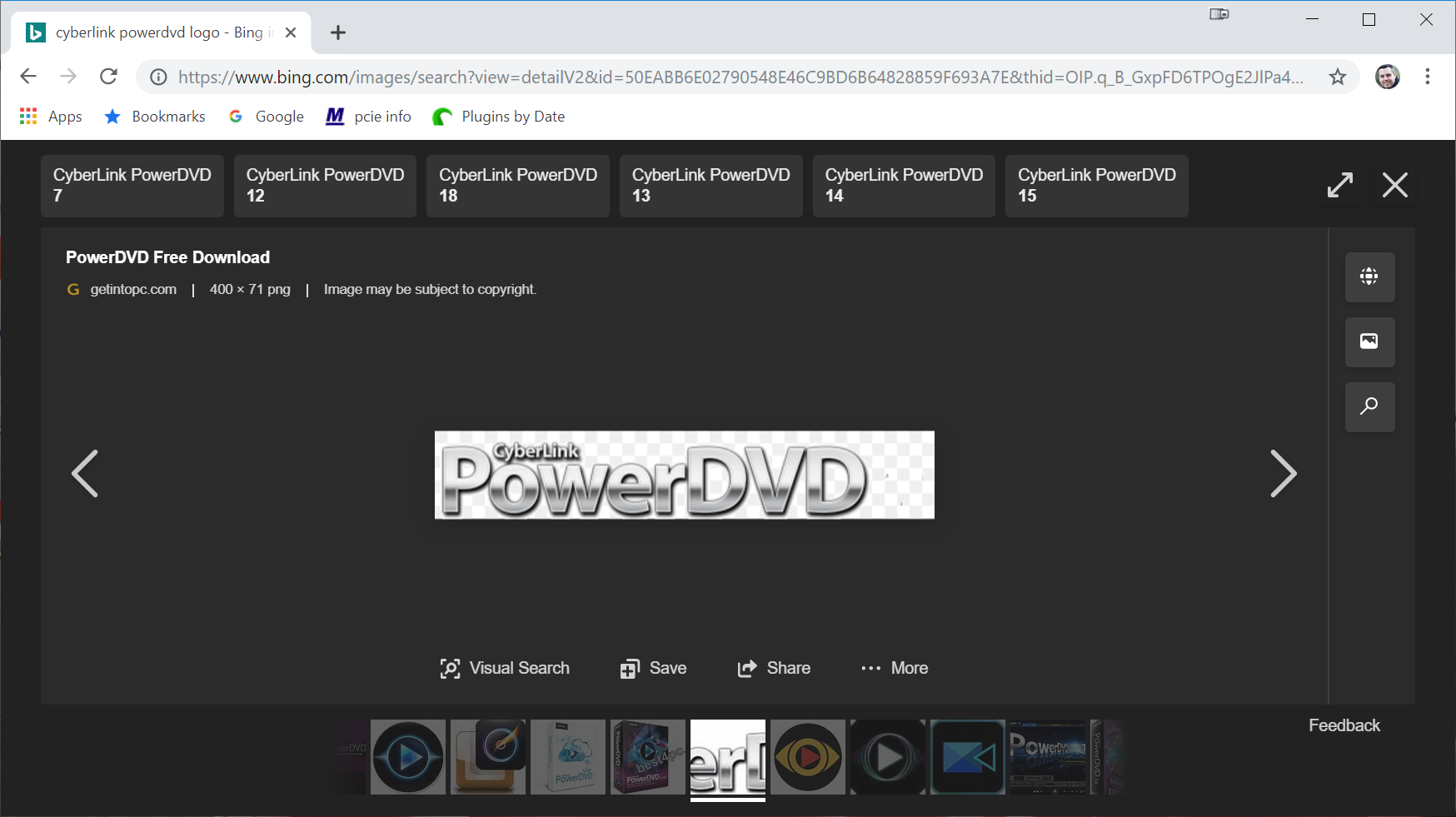Select the PowerDVD screenshot thumbnail

[1048, 757]
